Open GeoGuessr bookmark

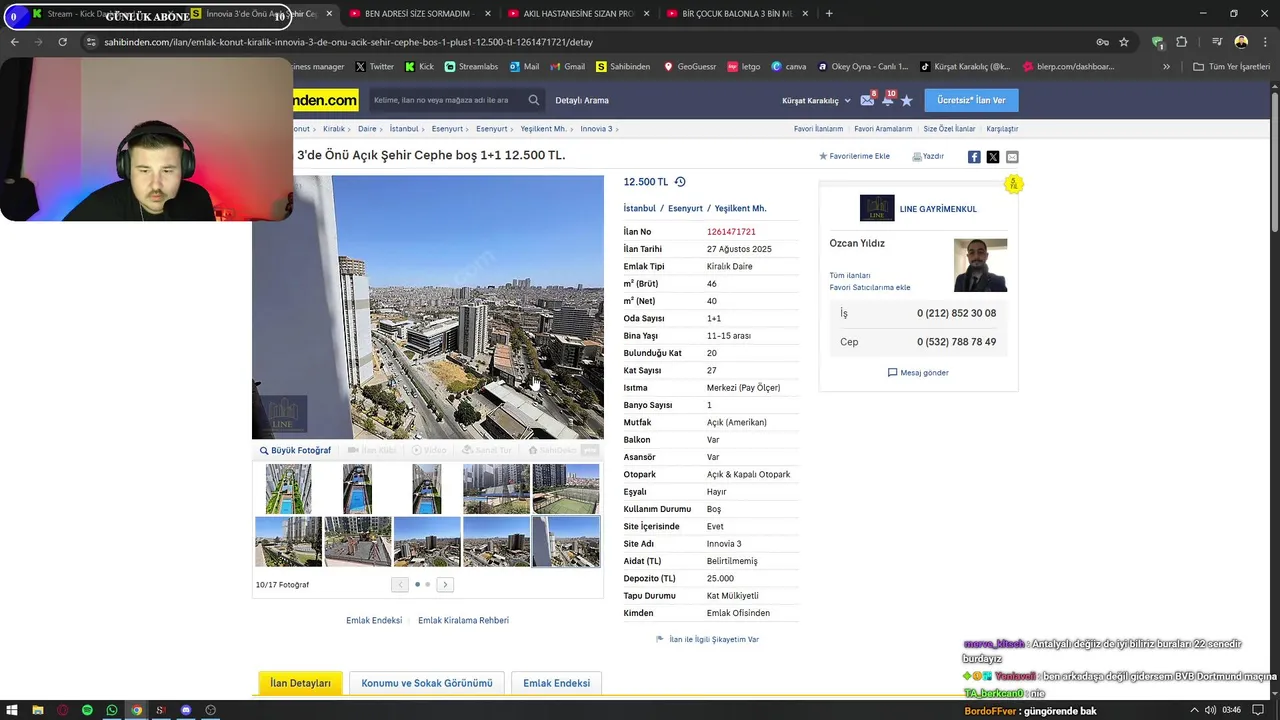coord(689,67)
